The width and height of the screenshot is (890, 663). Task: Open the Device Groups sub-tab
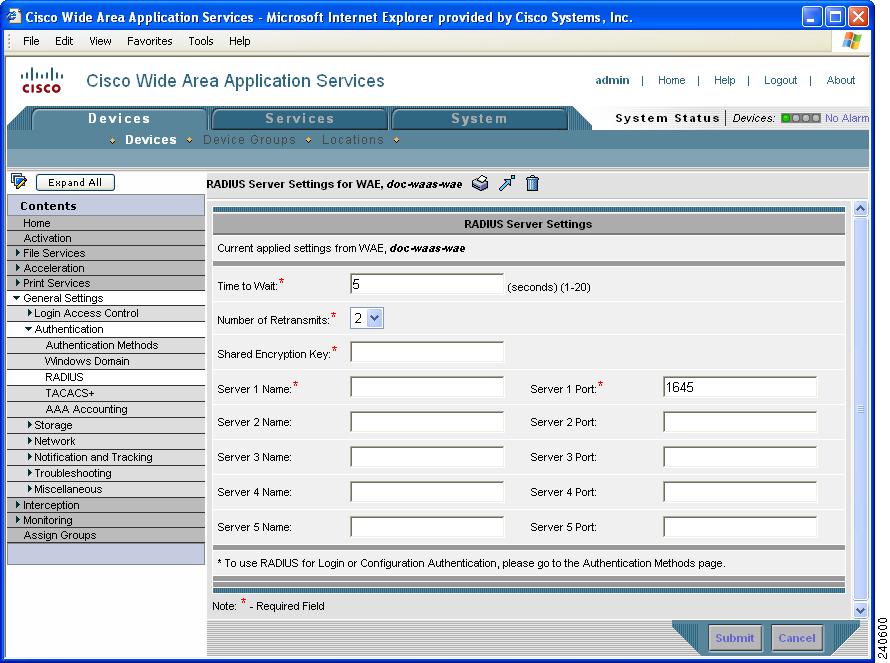click(x=249, y=140)
